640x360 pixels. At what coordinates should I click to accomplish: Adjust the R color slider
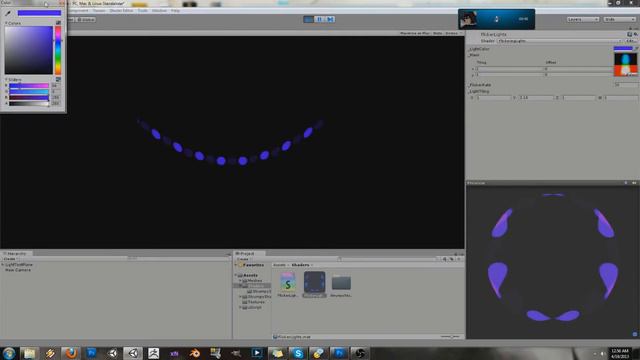coord(29,86)
